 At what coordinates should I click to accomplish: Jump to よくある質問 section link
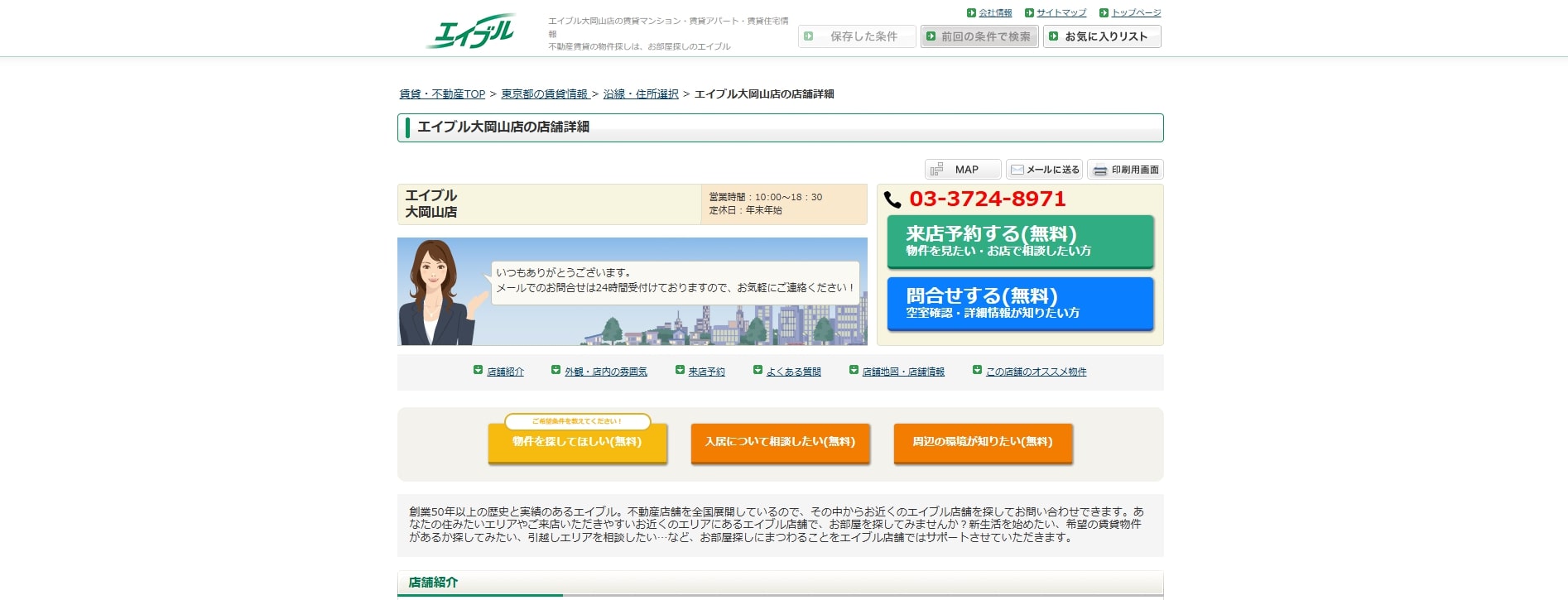pos(793,372)
